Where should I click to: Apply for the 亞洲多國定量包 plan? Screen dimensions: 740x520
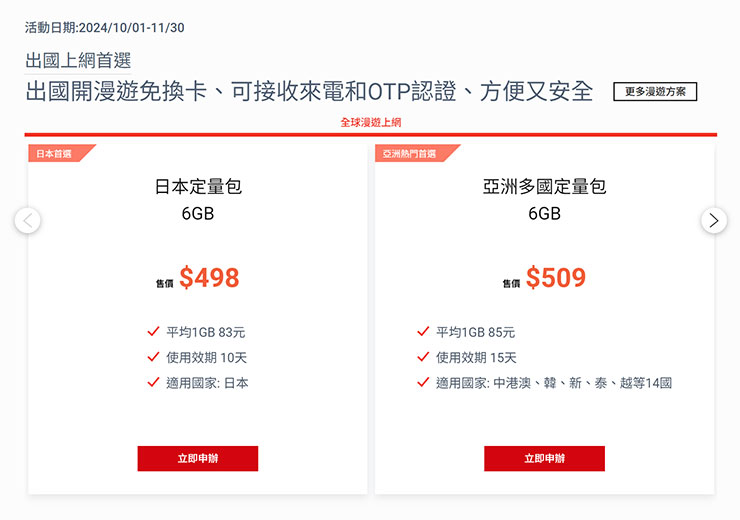click(x=544, y=458)
